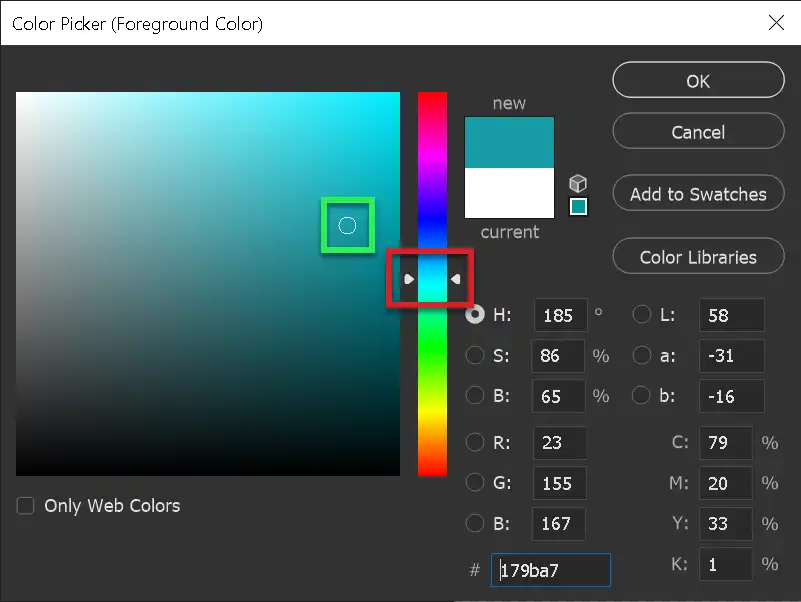The image size is (801, 602).
Task: Select the S (Saturation) radio button
Action: (476, 356)
